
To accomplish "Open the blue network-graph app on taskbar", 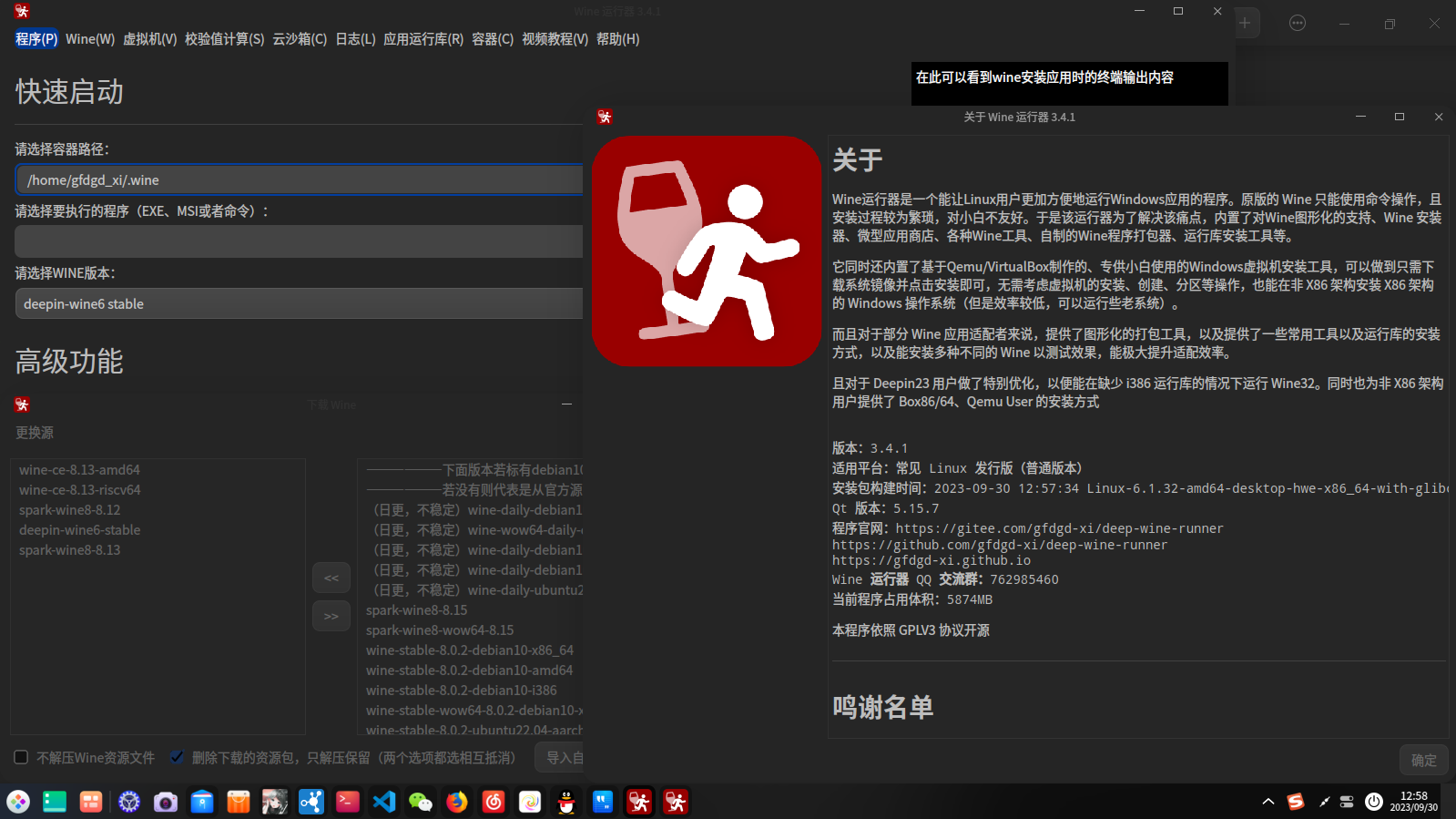I will [x=311, y=802].
